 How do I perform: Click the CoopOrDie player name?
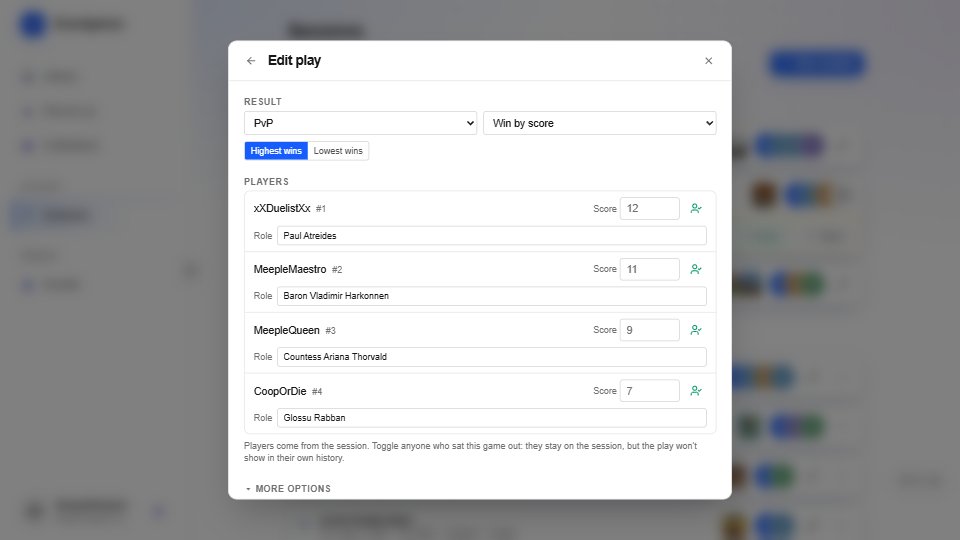click(280, 391)
